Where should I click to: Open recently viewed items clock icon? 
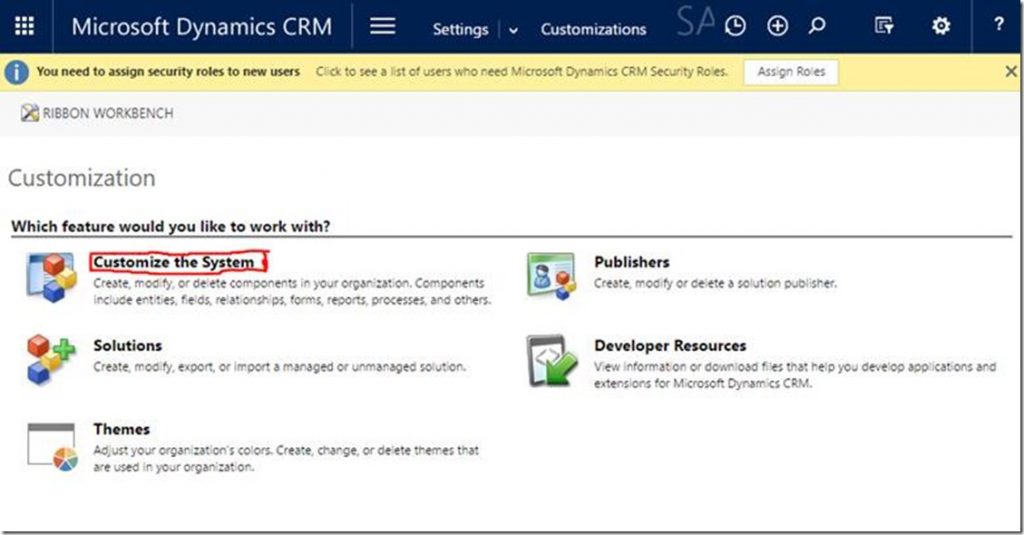(735, 27)
